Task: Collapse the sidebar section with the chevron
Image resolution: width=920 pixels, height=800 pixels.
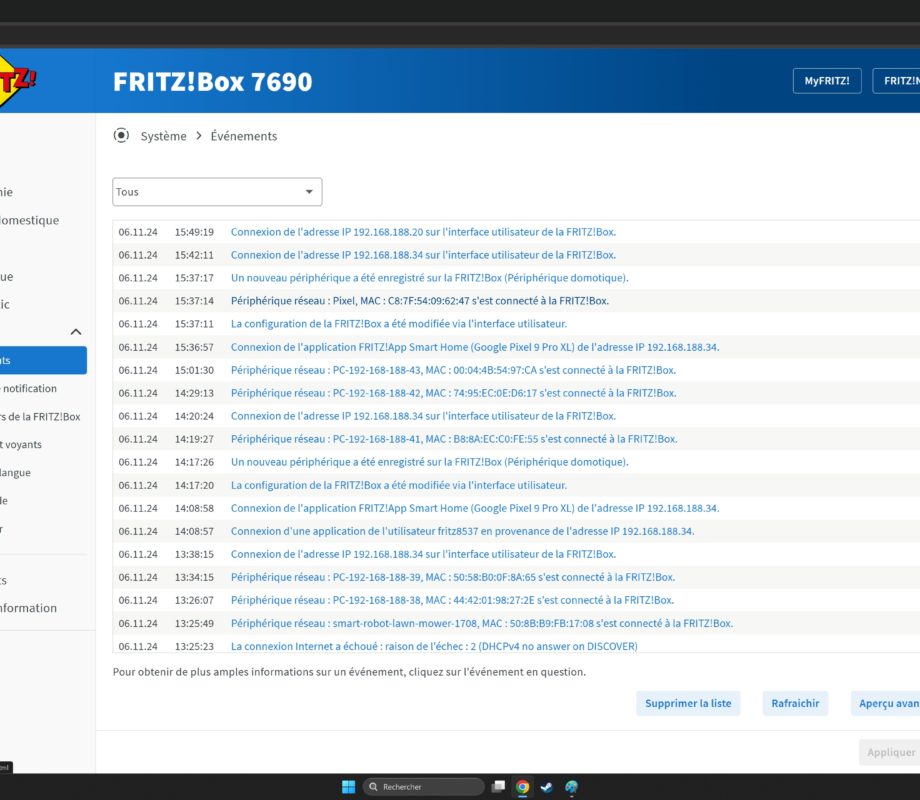Action: coord(76,332)
